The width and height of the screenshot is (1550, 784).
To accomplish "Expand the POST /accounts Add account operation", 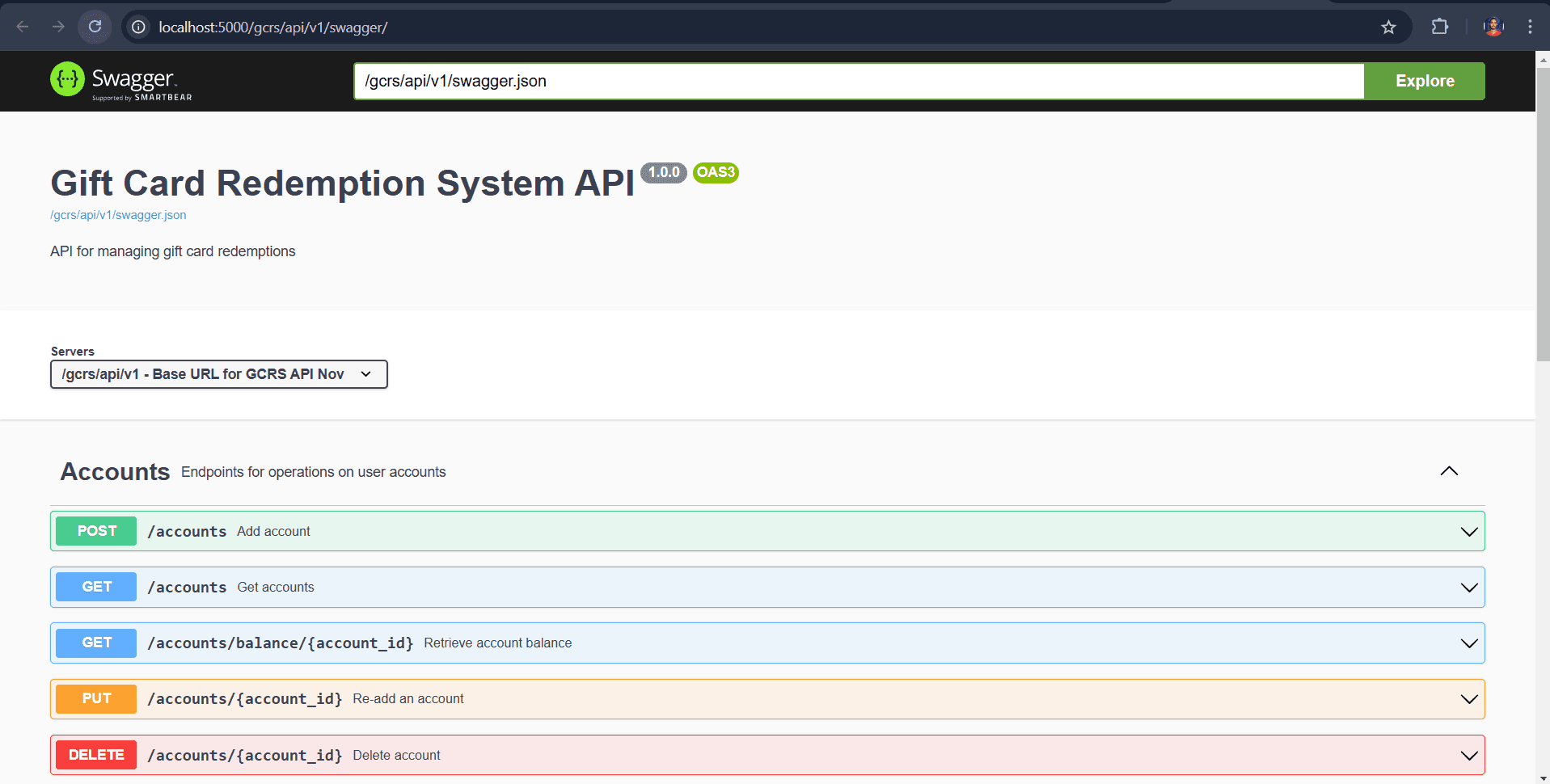I will pos(767,531).
